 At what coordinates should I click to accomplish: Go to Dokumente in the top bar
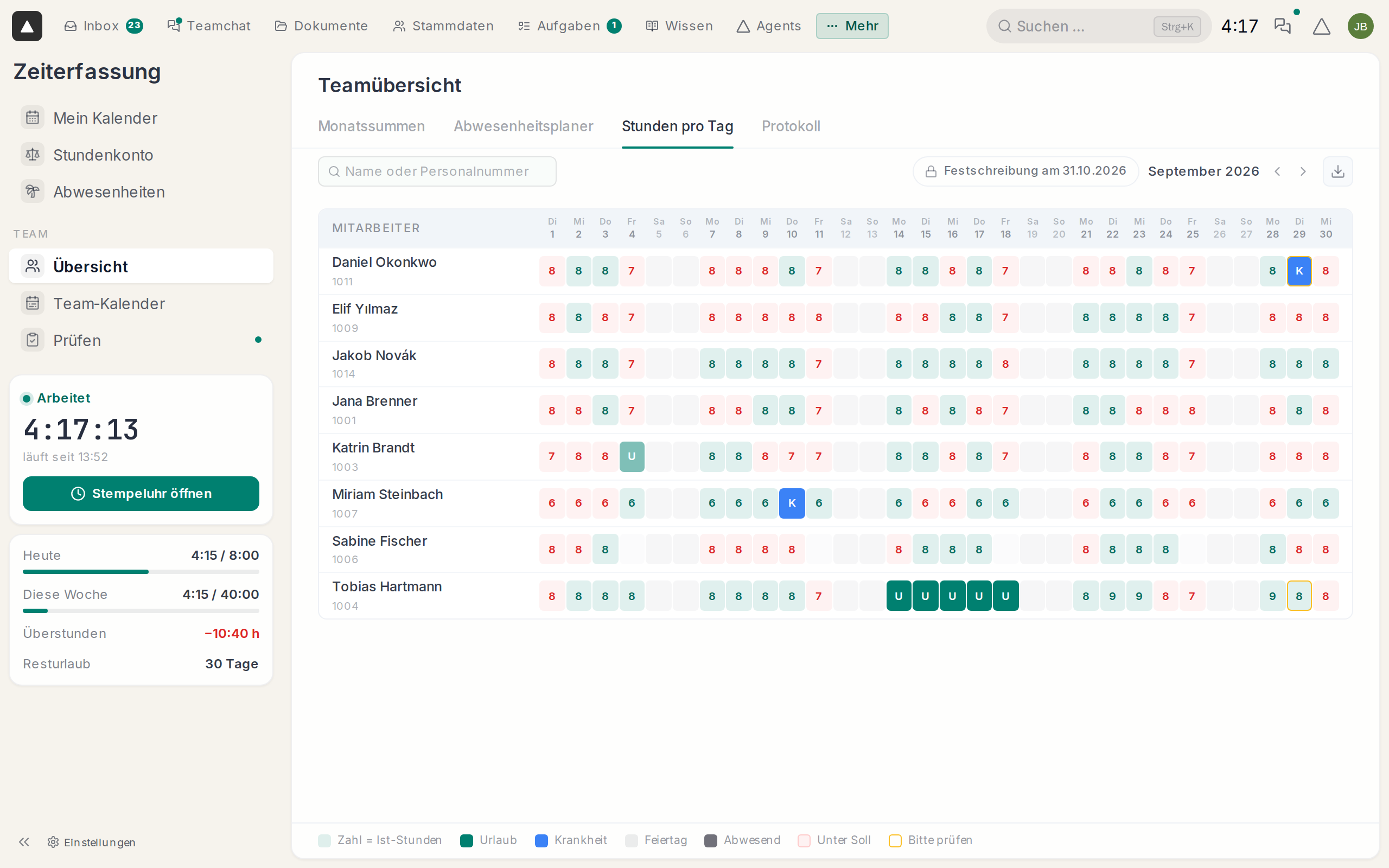click(x=321, y=26)
